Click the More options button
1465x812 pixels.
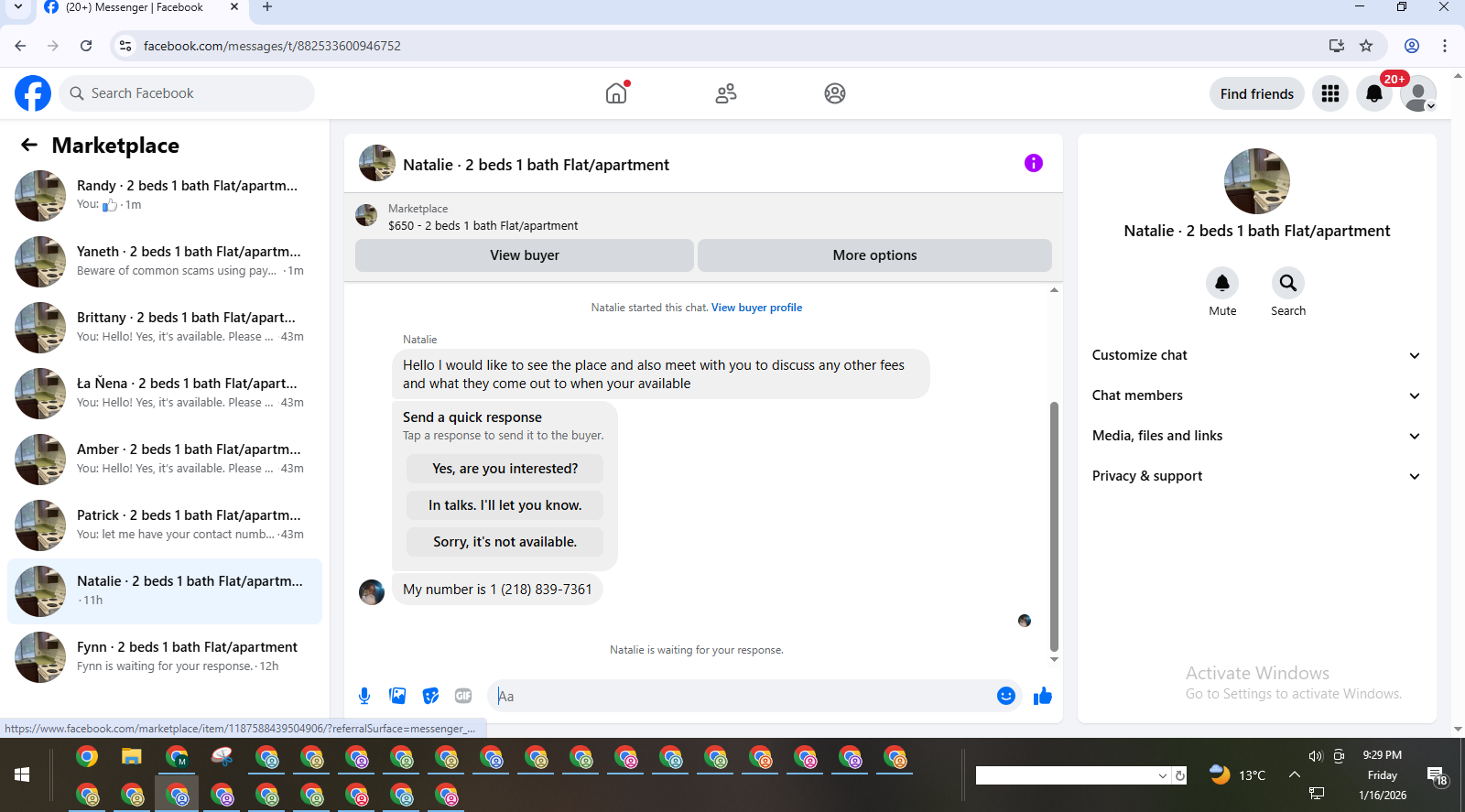[874, 255]
